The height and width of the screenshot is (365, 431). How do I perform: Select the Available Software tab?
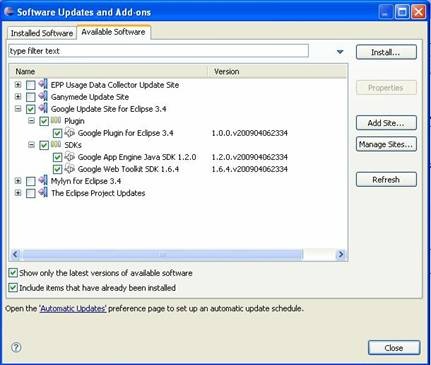pyautogui.click(x=113, y=32)
